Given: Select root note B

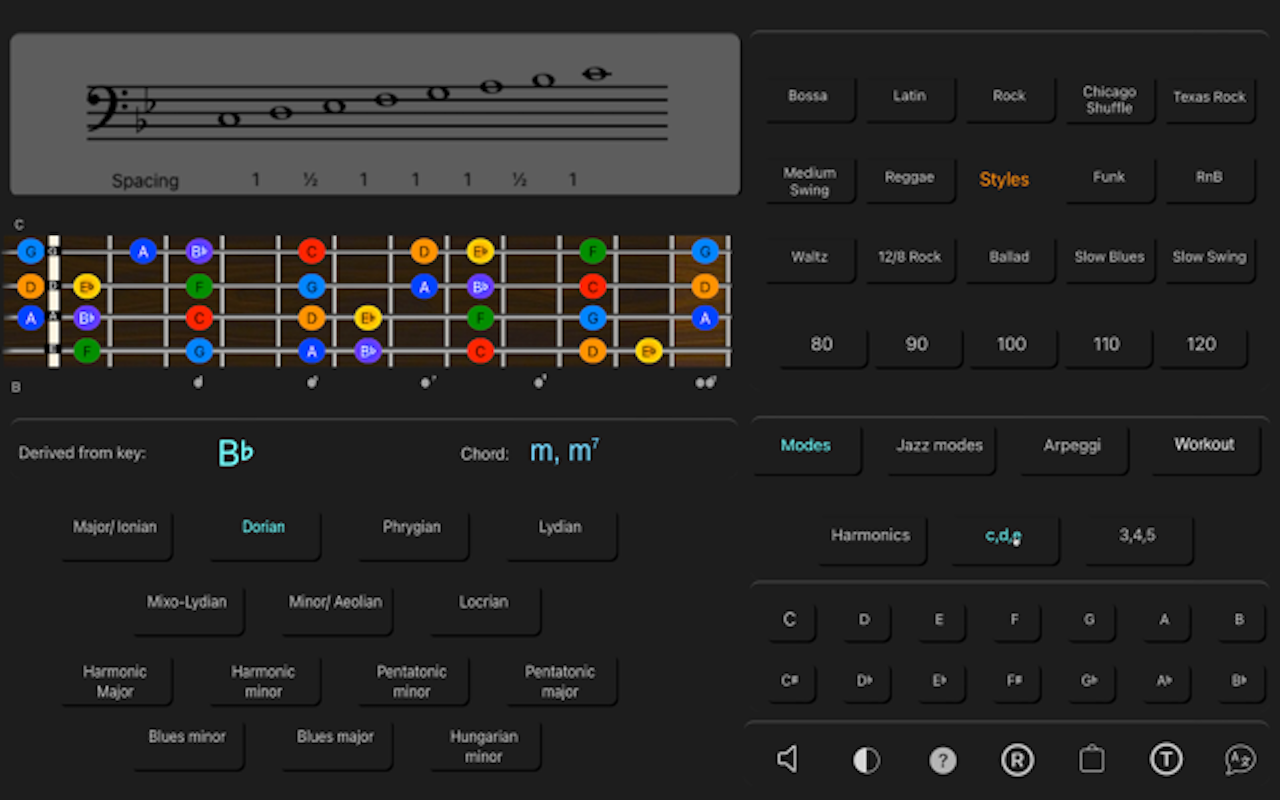Looking at the screenshot, I should tap(1239, 621).
